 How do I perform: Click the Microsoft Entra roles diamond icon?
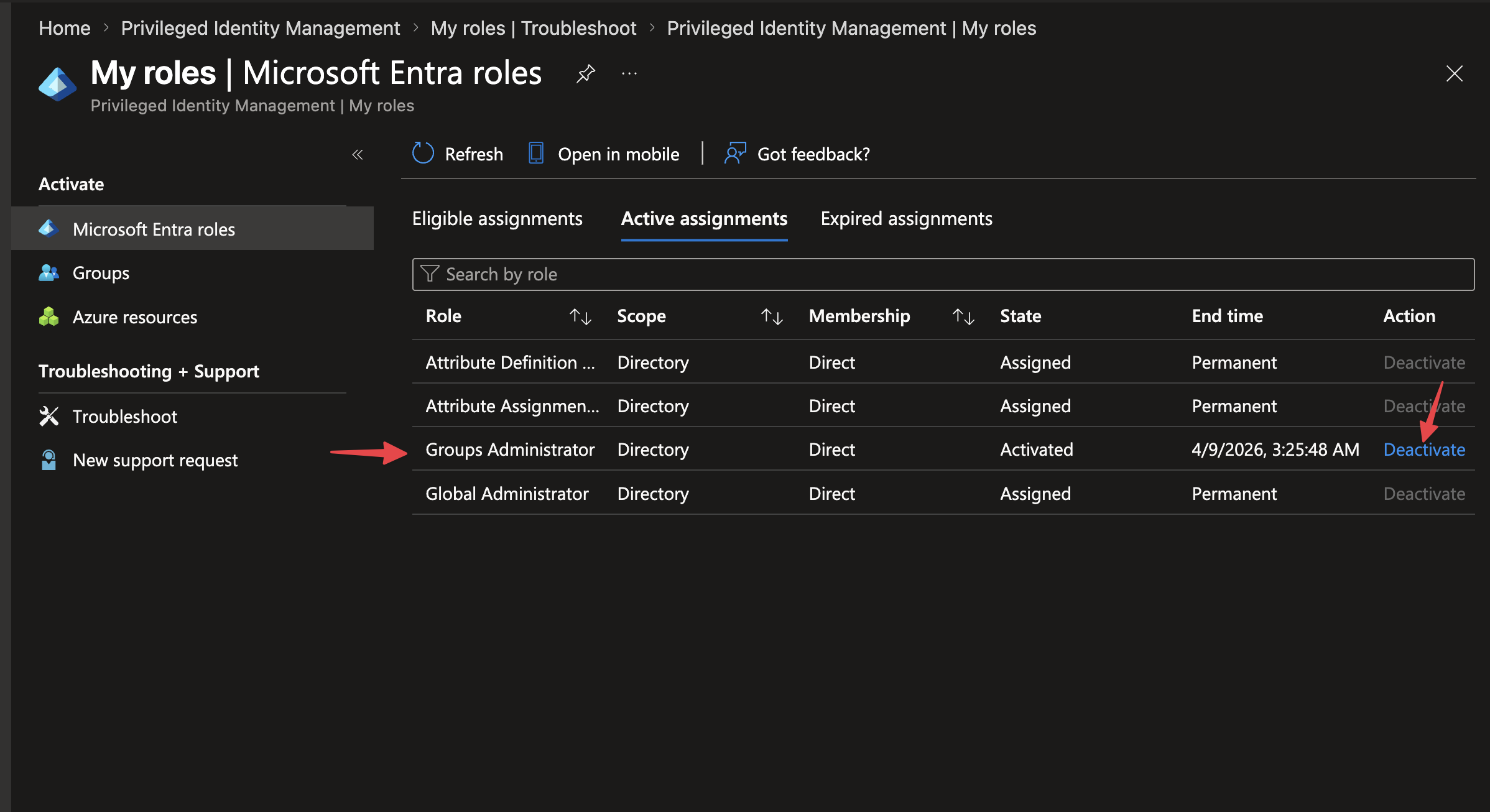tap(49, 229)
